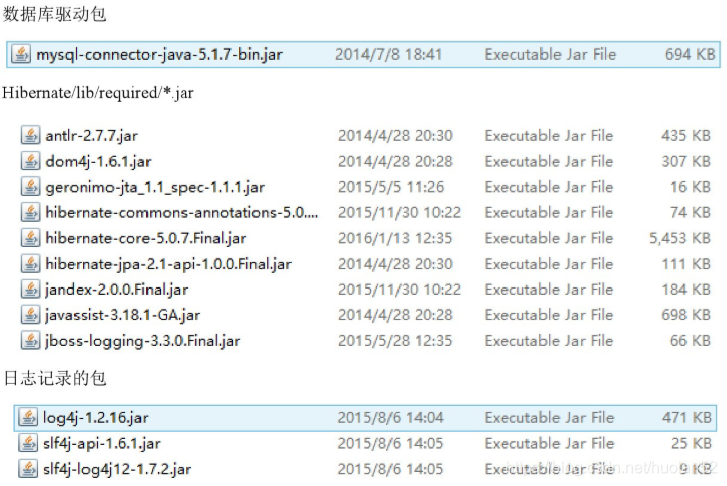Screen dimensions: 727x486
Task: Click date 2016/1/13 12:35 of hibernate-core jar
Action: point(395,238)
